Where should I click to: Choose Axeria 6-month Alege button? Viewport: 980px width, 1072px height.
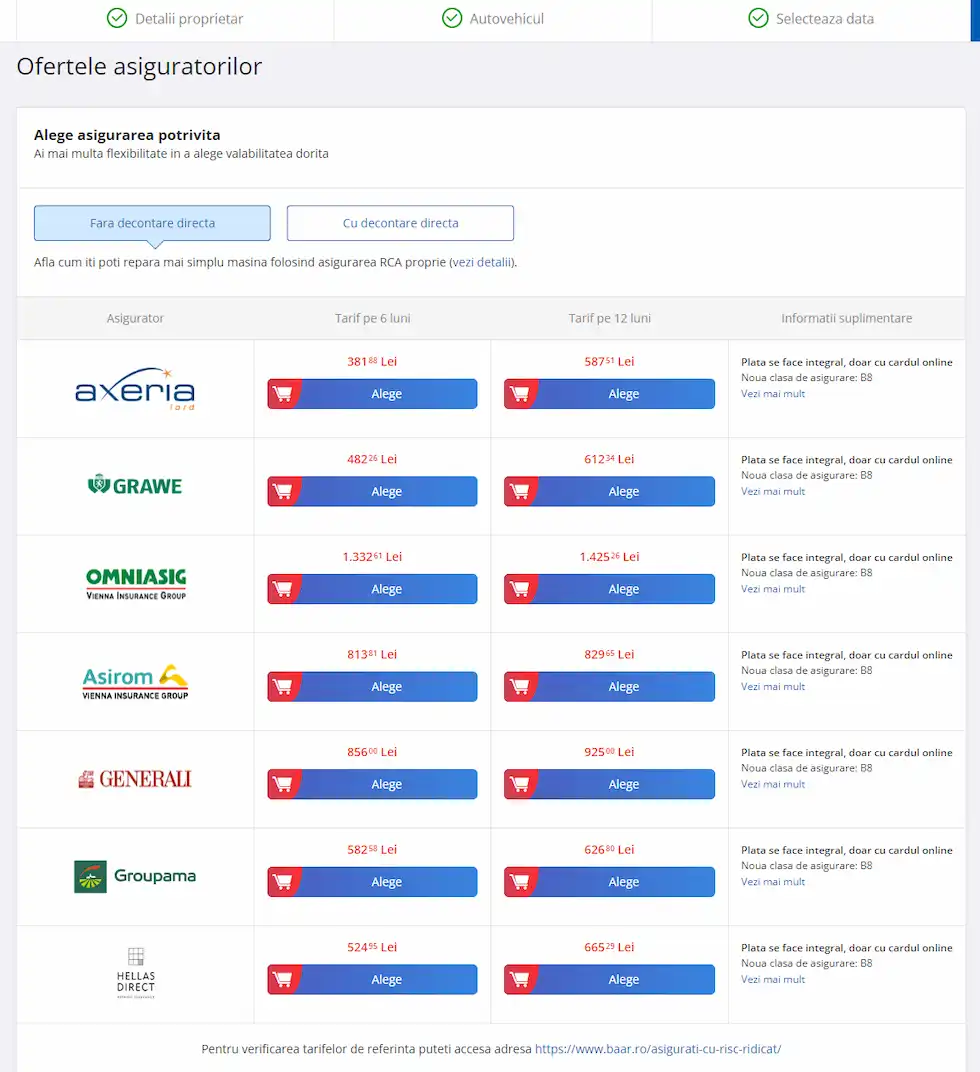[x=373, y=394]
